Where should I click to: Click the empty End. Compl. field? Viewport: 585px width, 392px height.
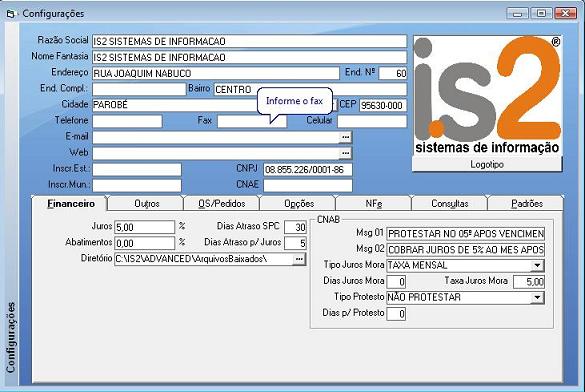point(139,89)
